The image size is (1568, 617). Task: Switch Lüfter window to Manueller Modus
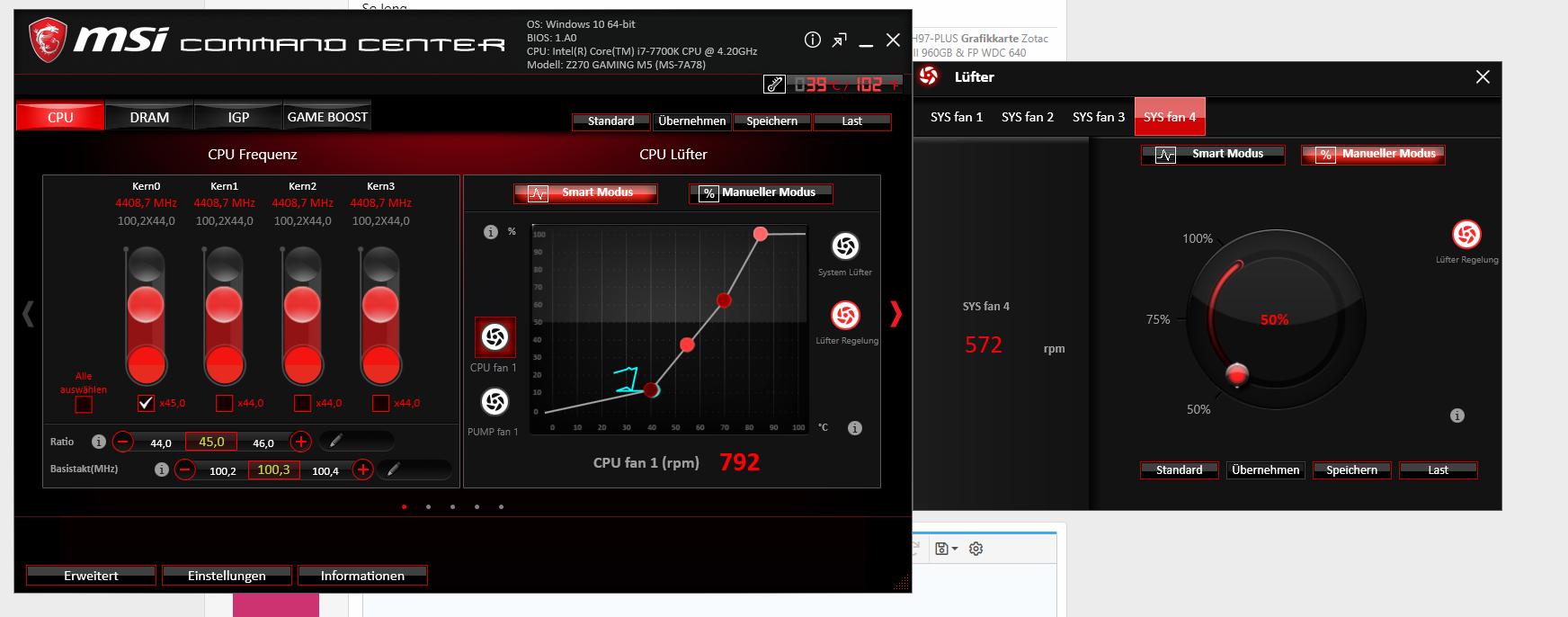[x=1373, y=155]
